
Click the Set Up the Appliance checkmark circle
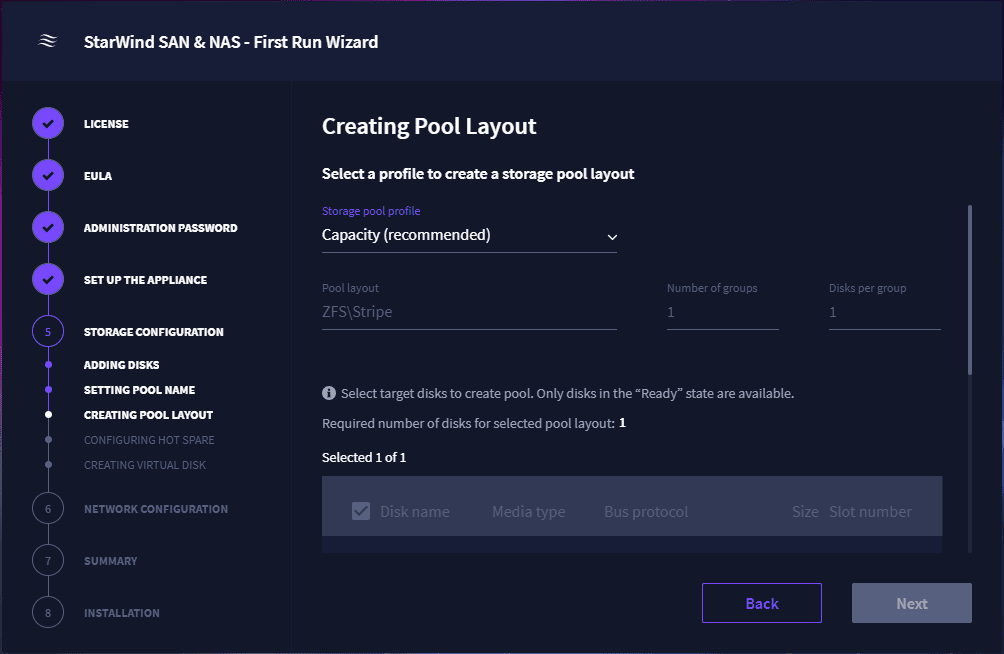pos(48,279)
